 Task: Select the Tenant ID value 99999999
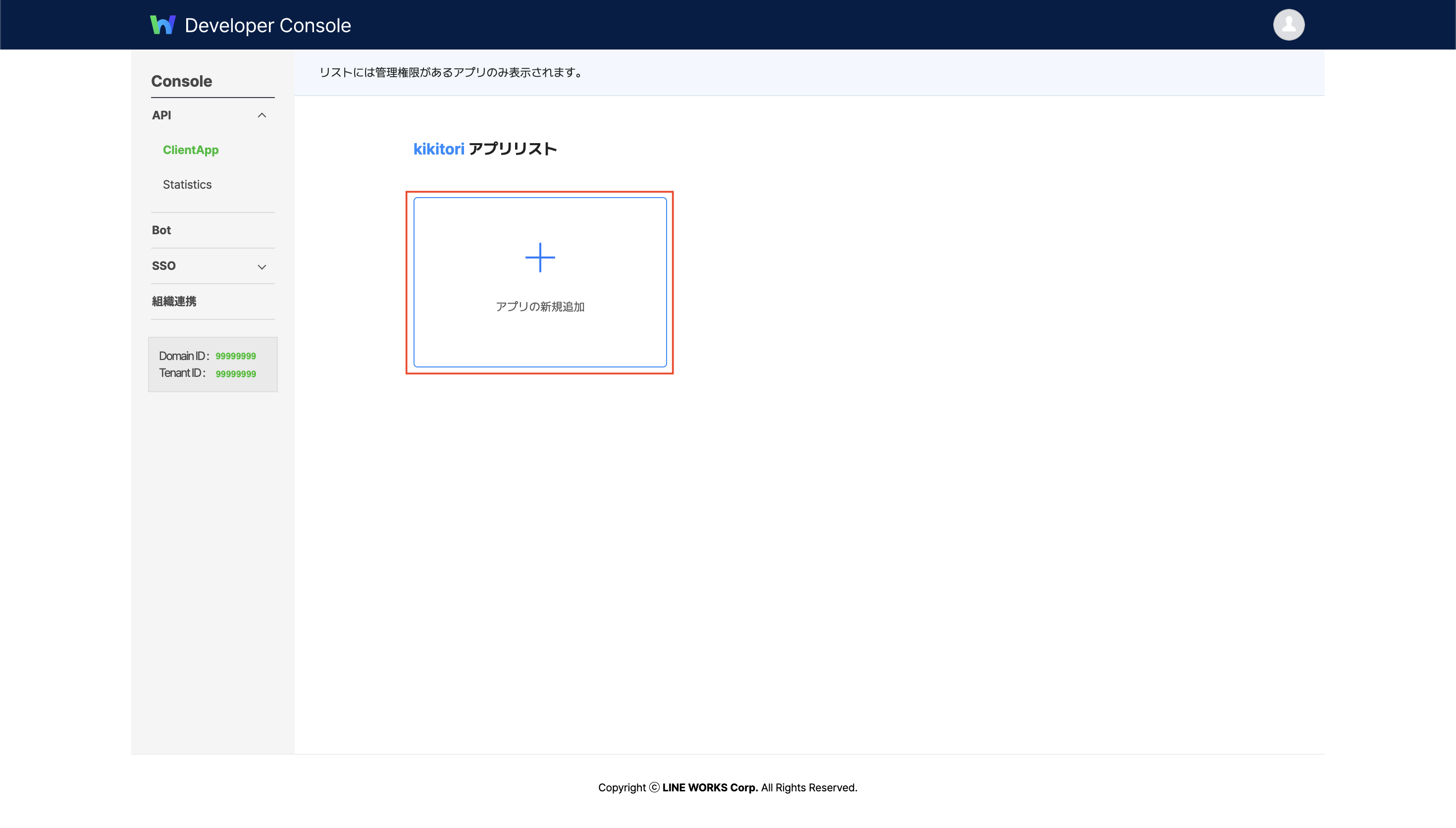coord(235,374)
